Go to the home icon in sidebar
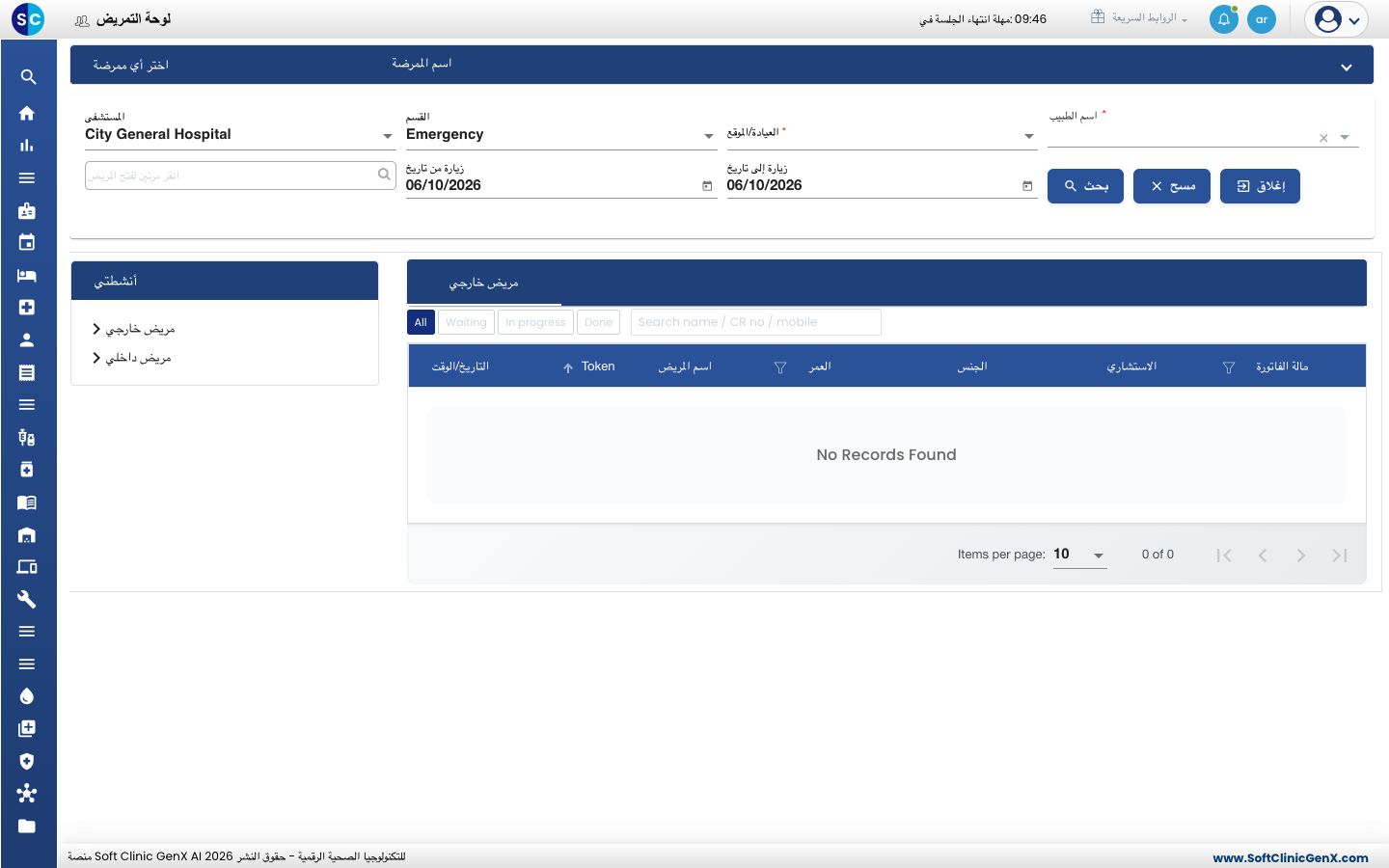Screen dimensions: 1389x868 click(x=27, y=113)
